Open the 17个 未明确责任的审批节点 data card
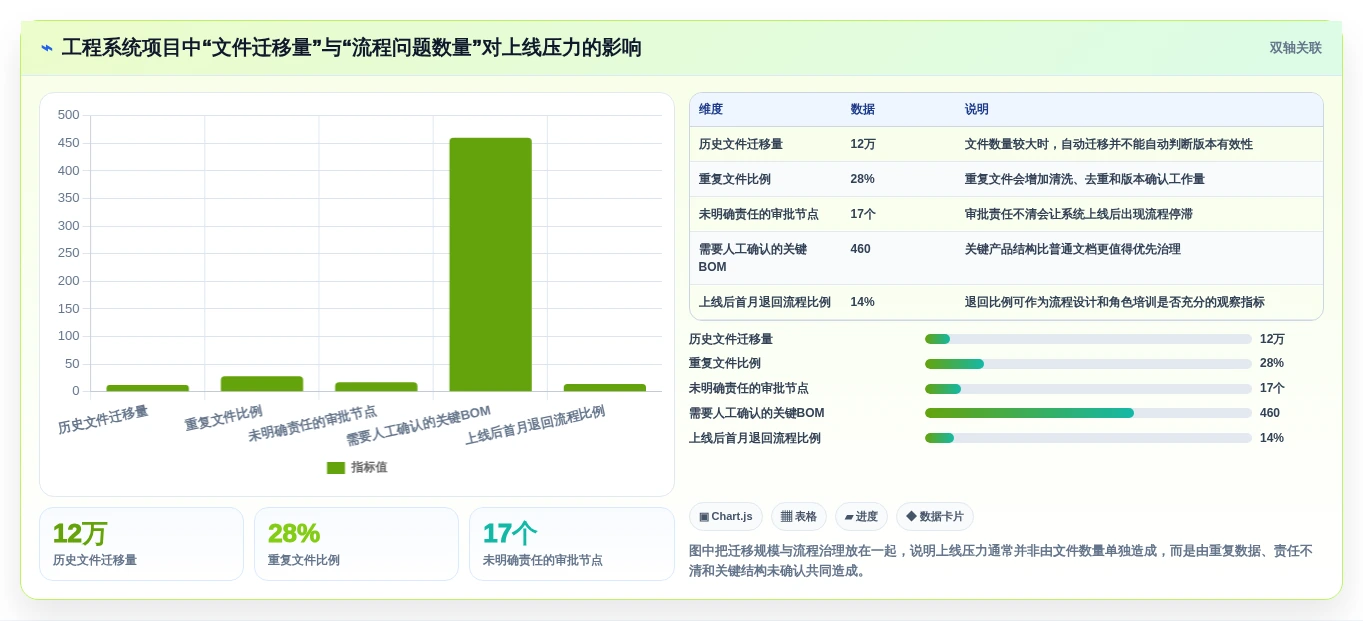This screenshot has height=621, width=1363. 571,544
